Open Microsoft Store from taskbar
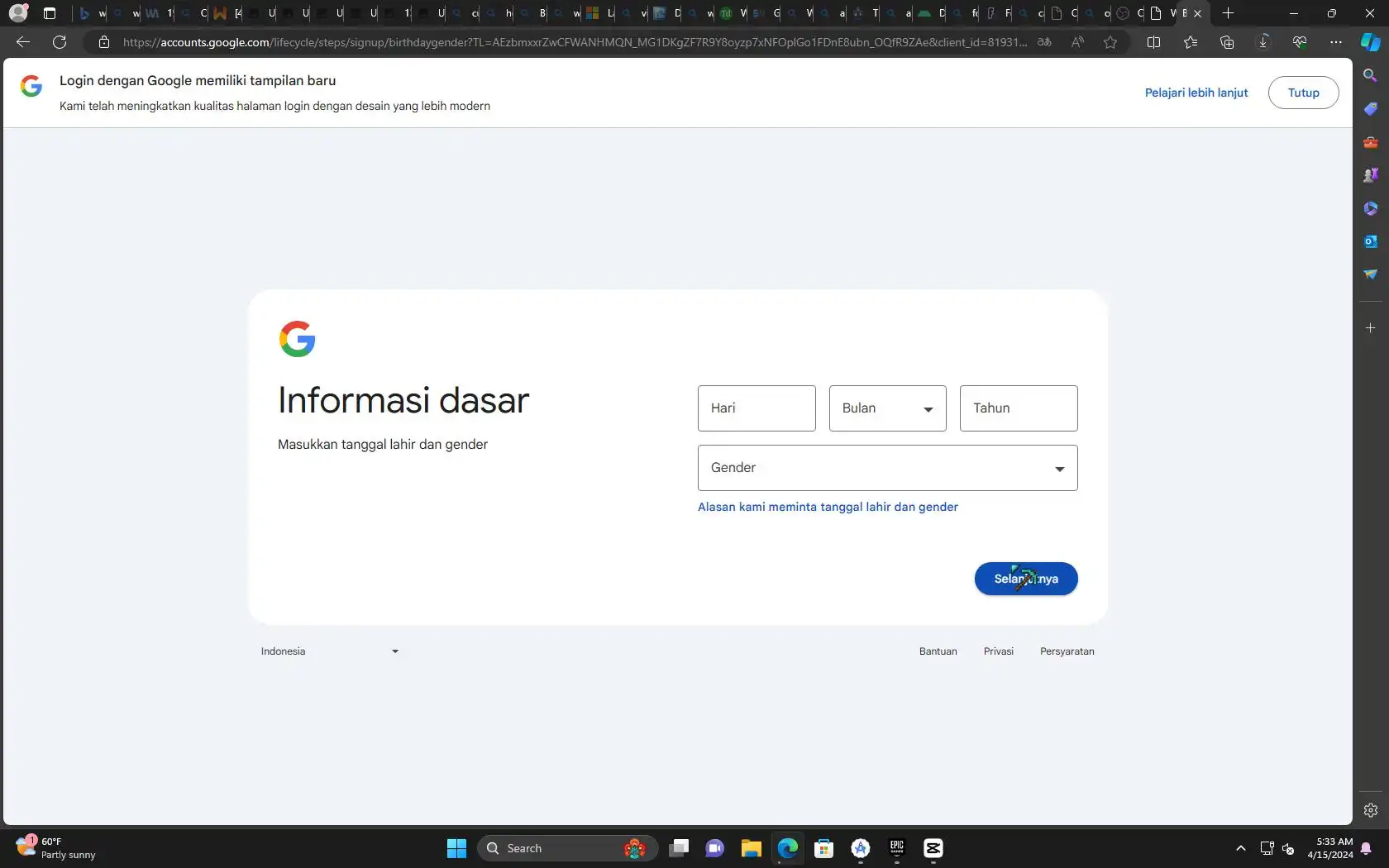1389x868 pixels. pyautogui.click(x=824, y=848)
